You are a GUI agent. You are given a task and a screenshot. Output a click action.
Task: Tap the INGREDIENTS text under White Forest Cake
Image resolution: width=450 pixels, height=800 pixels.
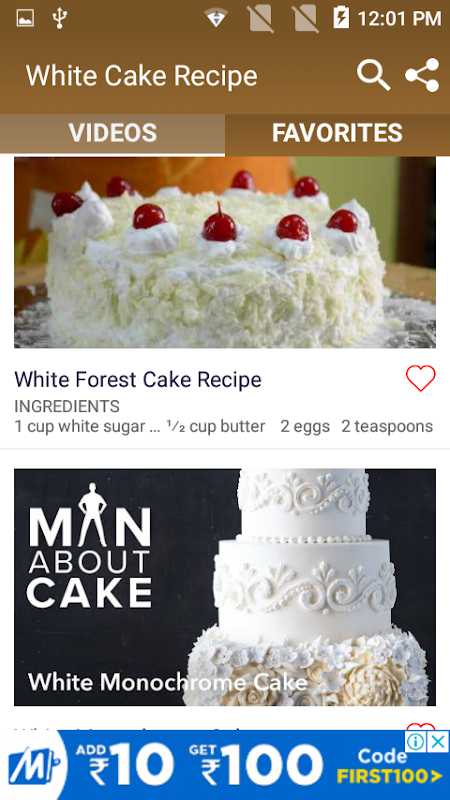point(67,407)
